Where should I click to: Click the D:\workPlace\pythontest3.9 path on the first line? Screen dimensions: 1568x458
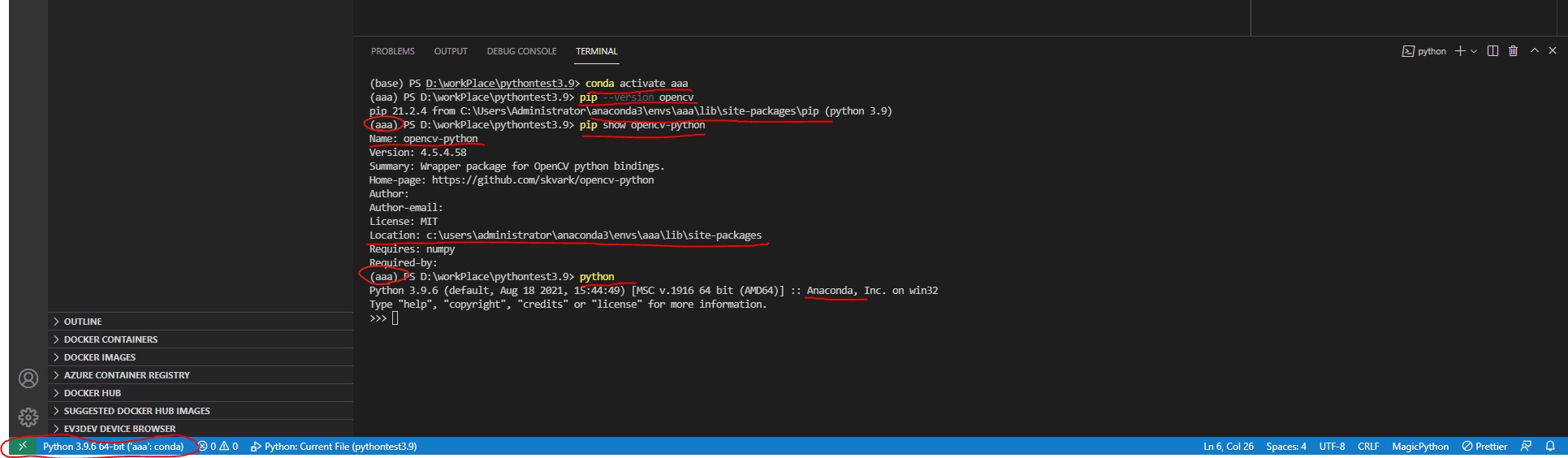pyautogui.click(x=500, y=84)
